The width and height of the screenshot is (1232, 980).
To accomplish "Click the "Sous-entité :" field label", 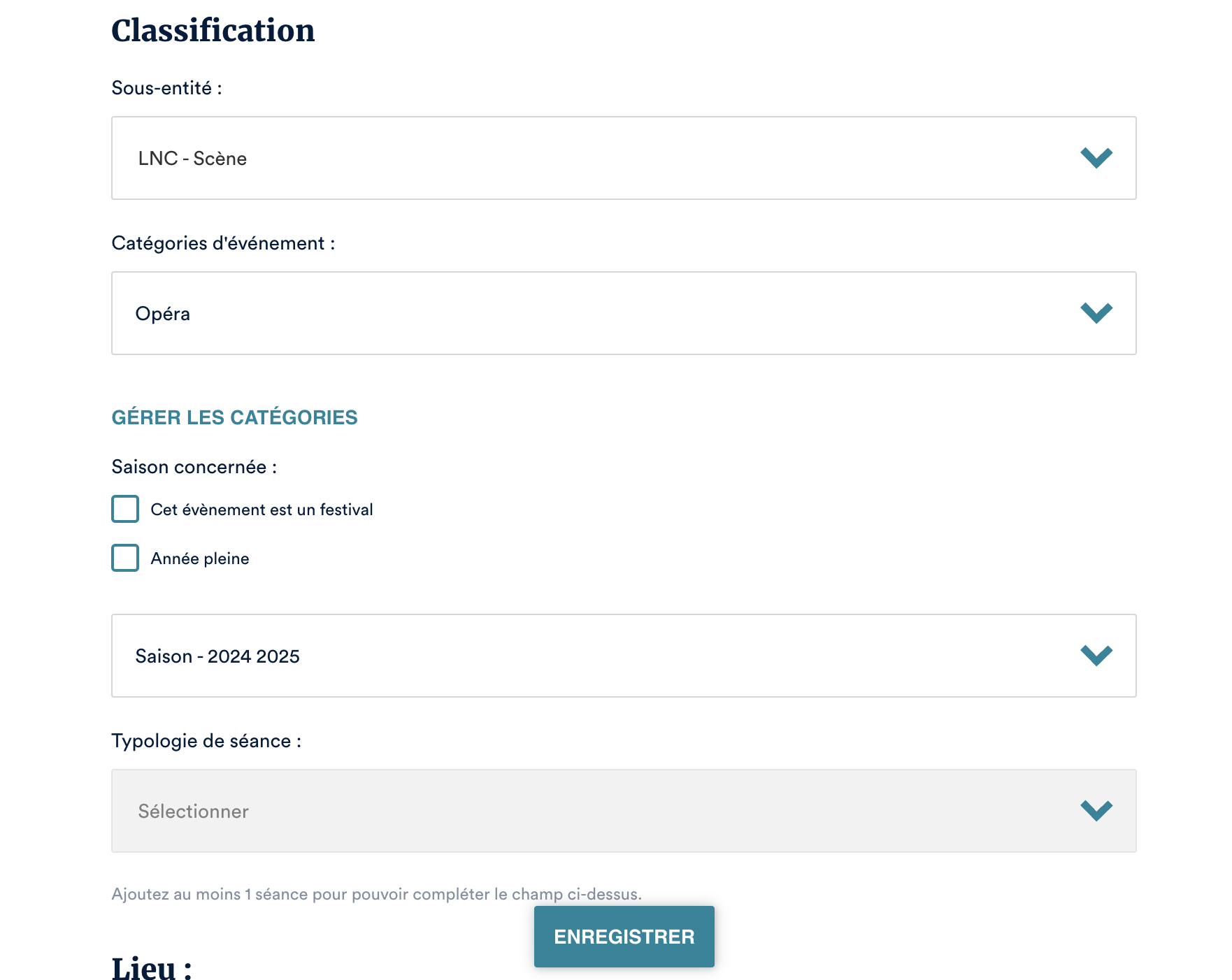I will pyautogui.click(x=166, y=88).
